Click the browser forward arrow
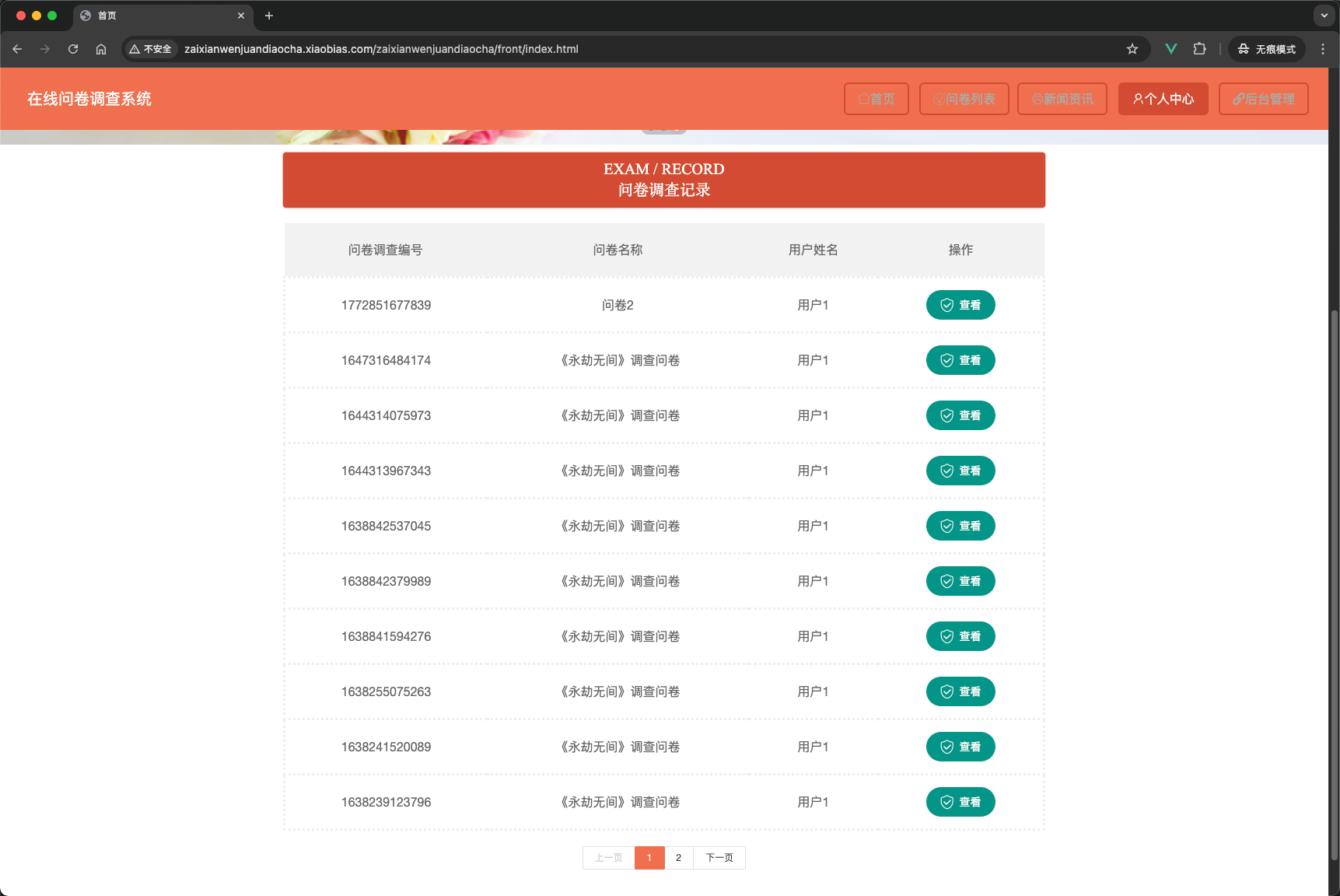 [x=45, y=49]
